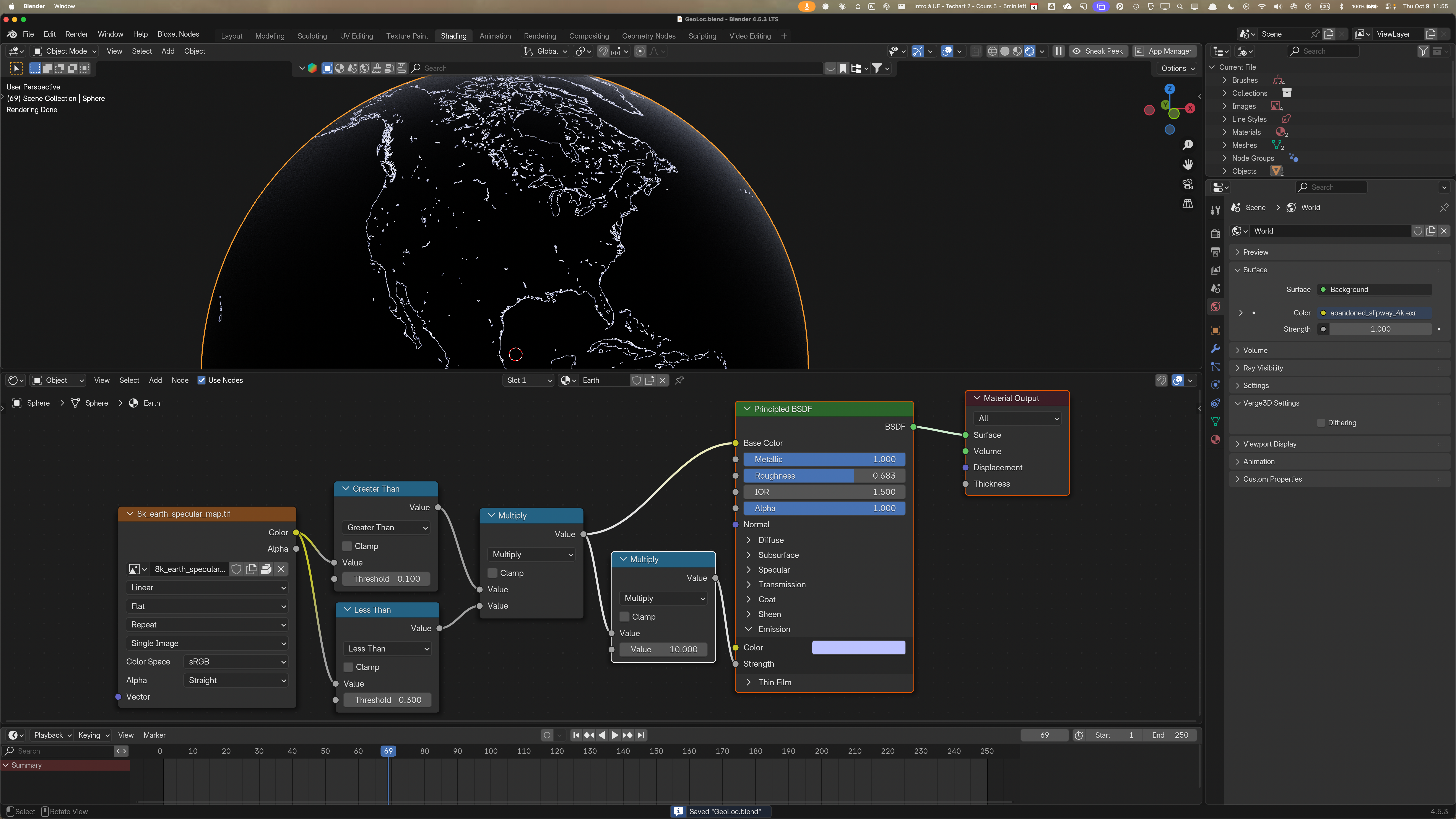
Task: Click the pan view hand icon
Action: point(1188,164)
